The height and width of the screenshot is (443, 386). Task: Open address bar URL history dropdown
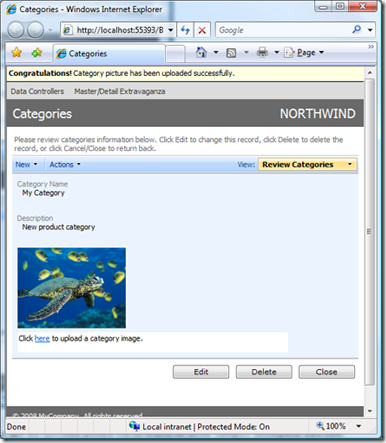[x=171, y=30]
